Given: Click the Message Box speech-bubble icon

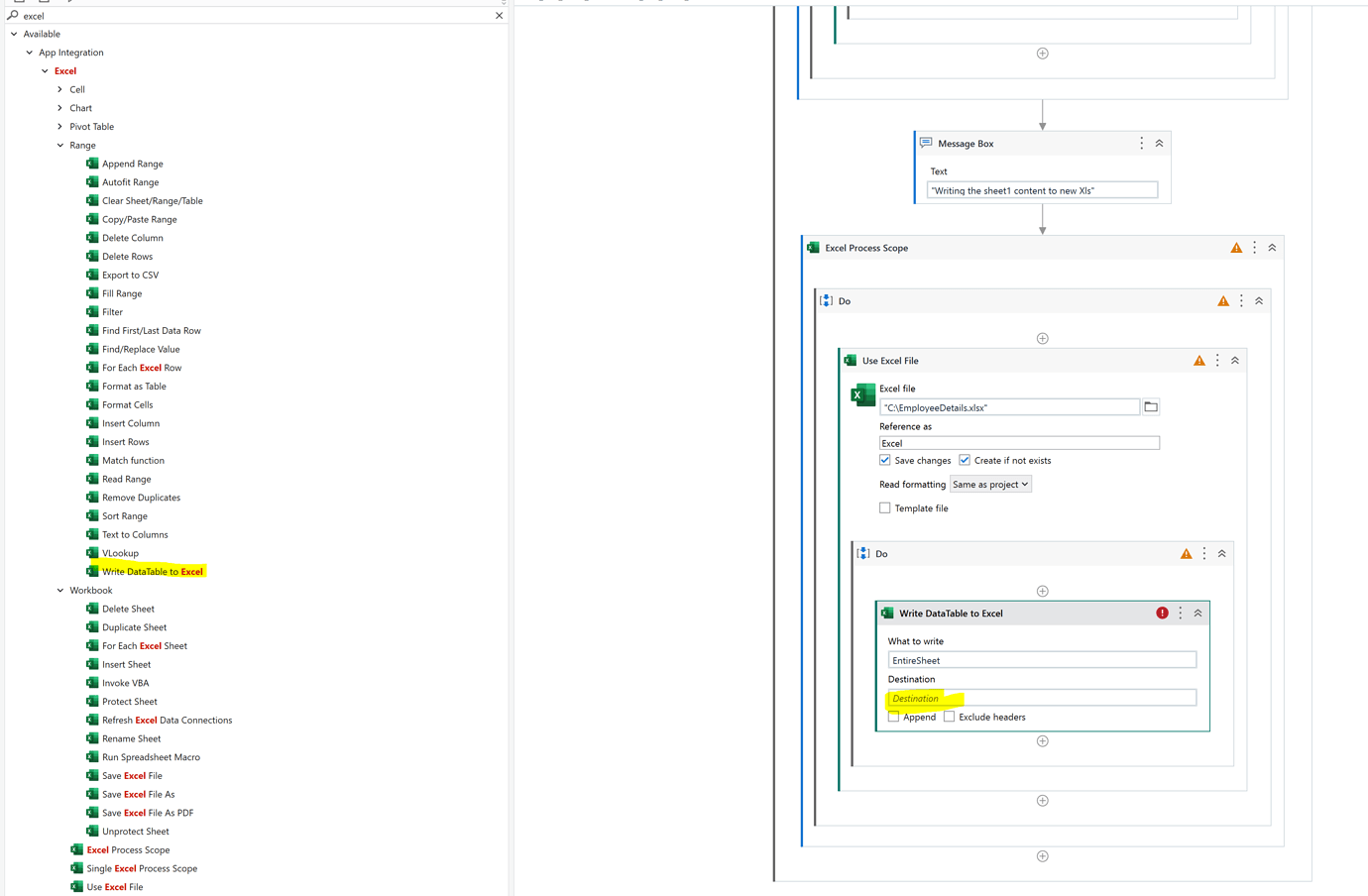Looking at the screenshot, I should pos(925,143).
